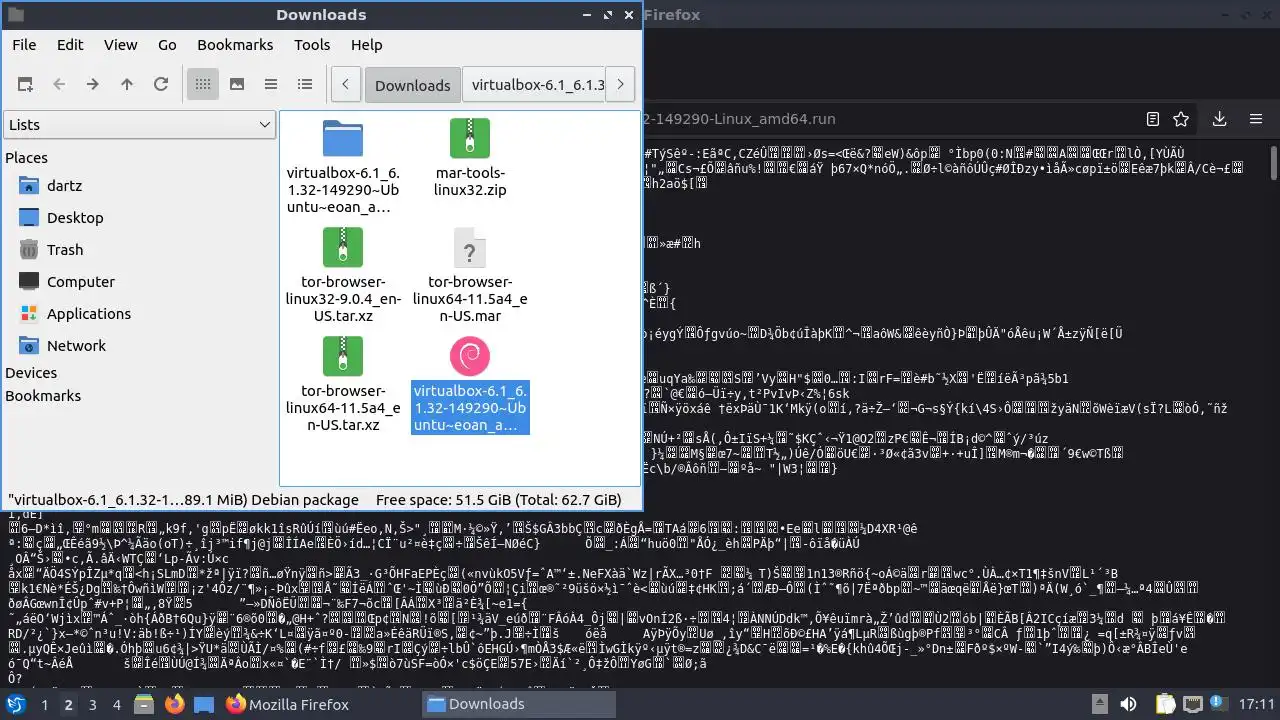Click the Devices section heading
This screenshot has height=720, width=1280.
click(31, 373)
